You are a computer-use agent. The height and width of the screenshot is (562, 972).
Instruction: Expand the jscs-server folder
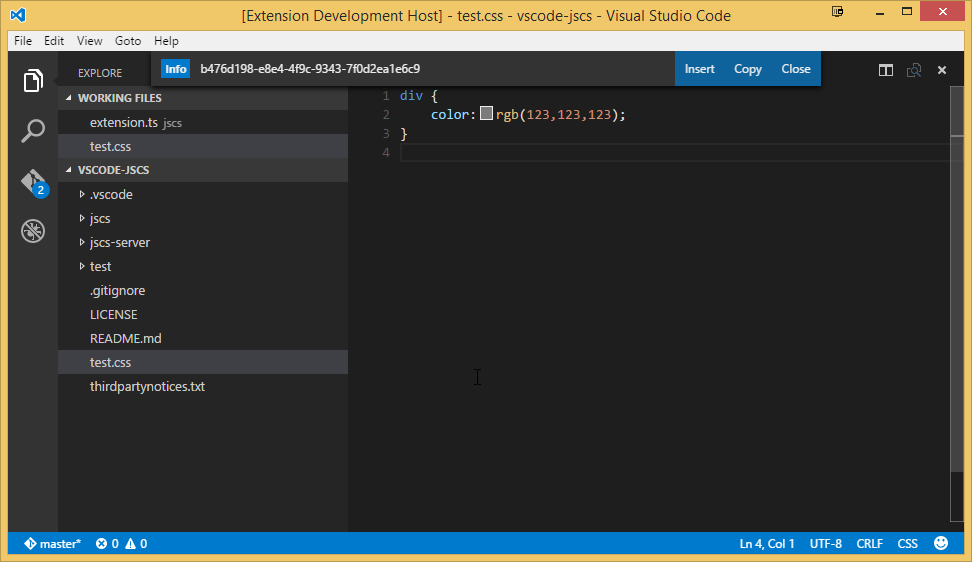point(82,242)
